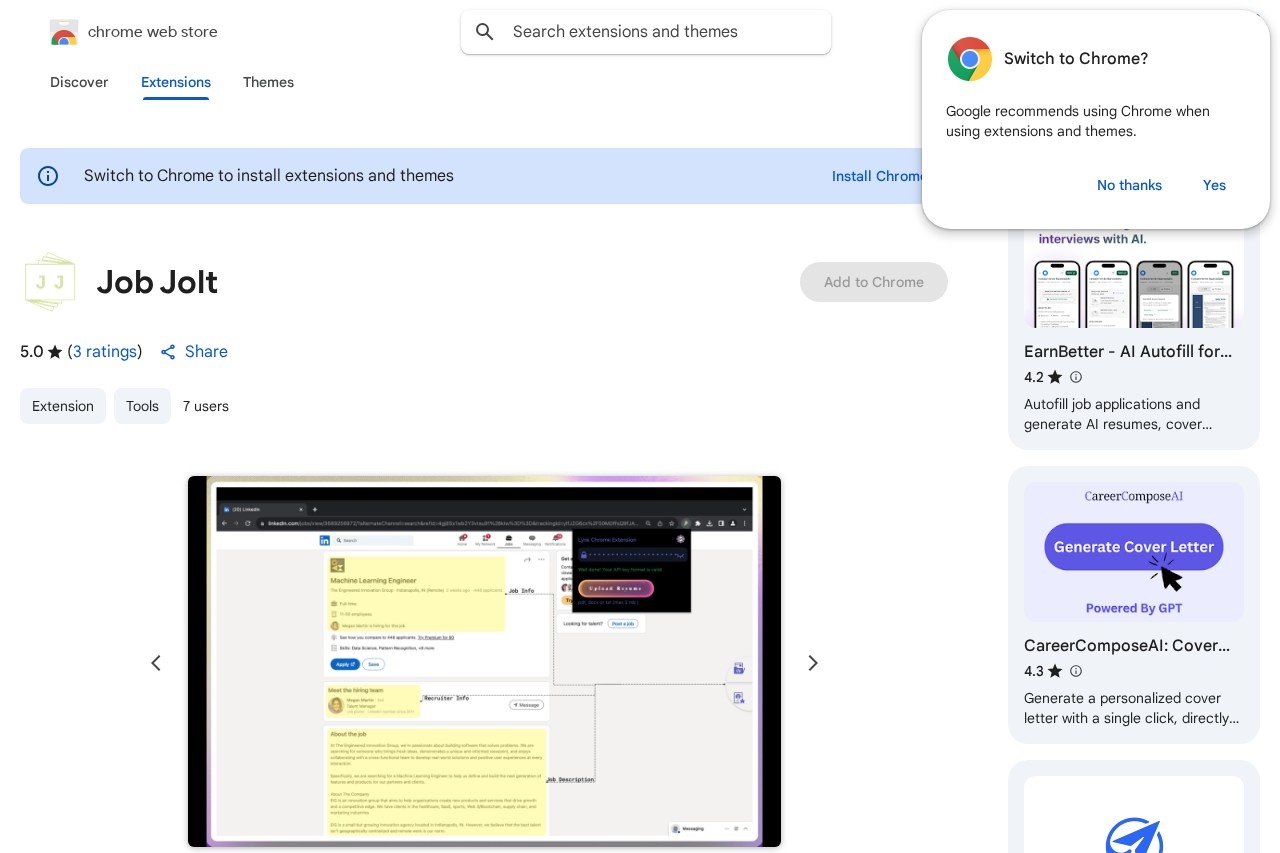Click the Install Chrome link
This screenshot has width=1280, height=853.
(876, 176)
